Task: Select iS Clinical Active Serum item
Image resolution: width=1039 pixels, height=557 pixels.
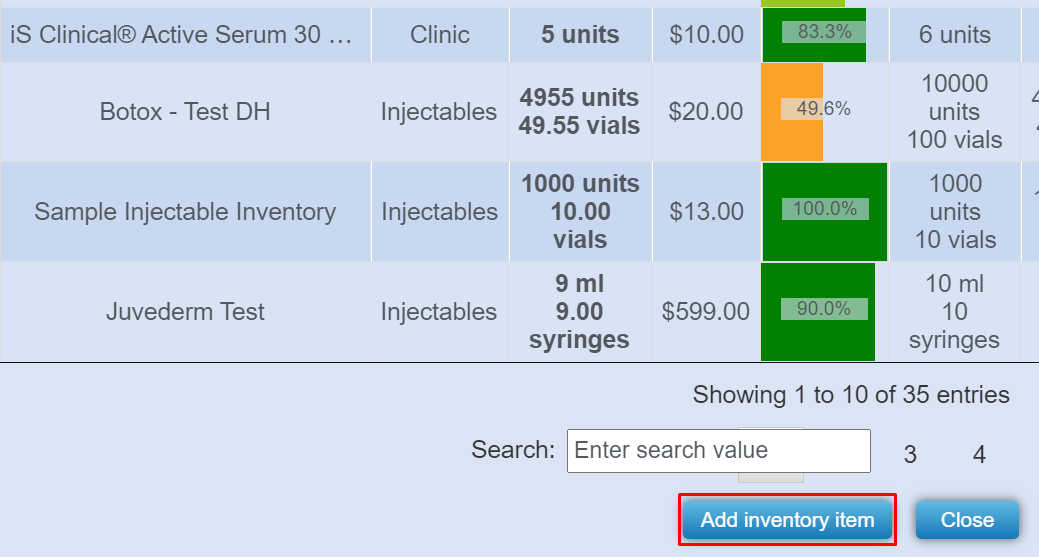Action: (181, 34)
